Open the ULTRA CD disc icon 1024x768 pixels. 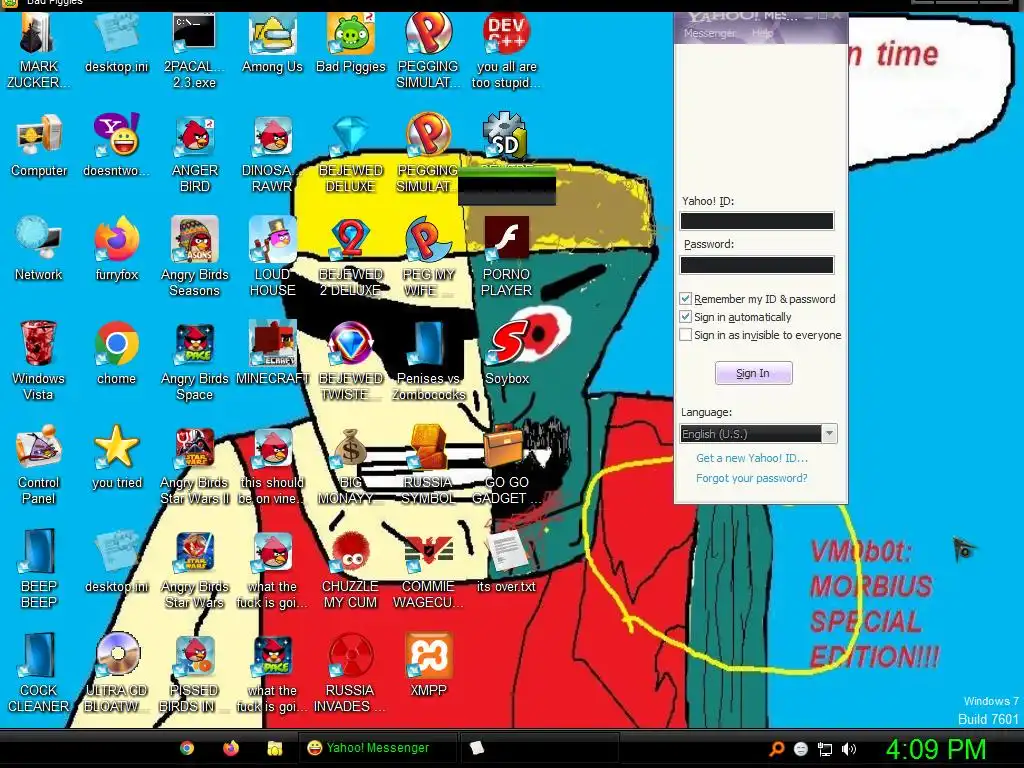pos(117,672)
